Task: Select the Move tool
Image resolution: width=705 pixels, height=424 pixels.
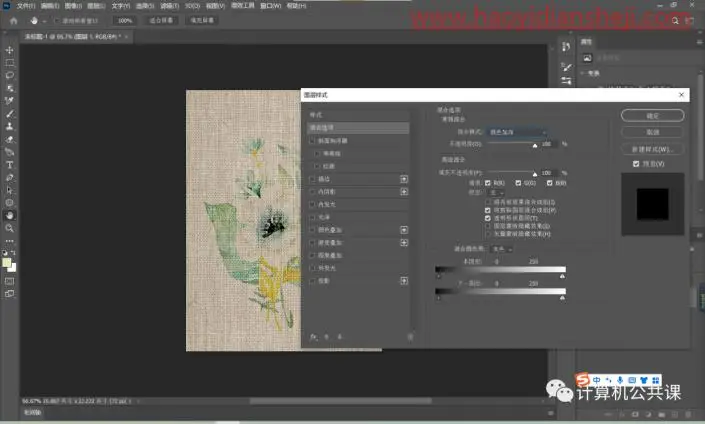Action: coord(9,50)
